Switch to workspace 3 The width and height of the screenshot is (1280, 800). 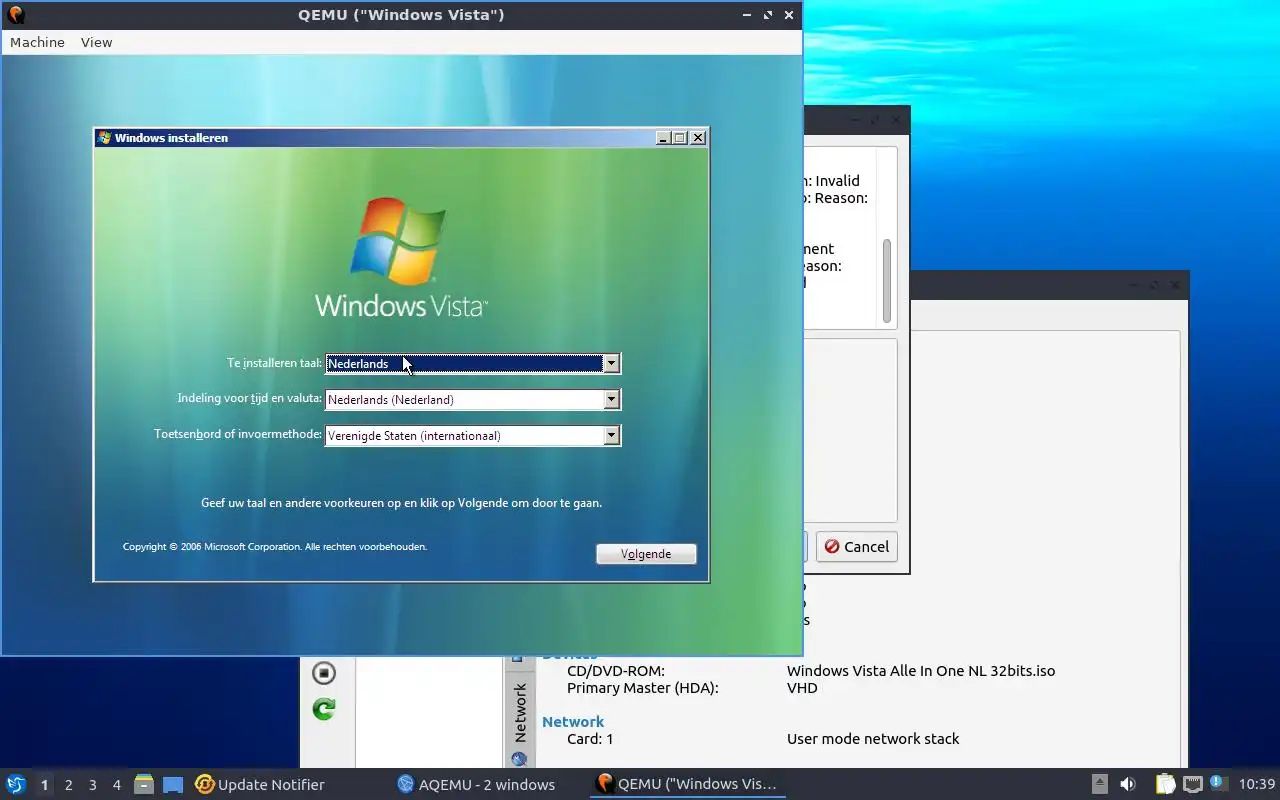(92, 785)
